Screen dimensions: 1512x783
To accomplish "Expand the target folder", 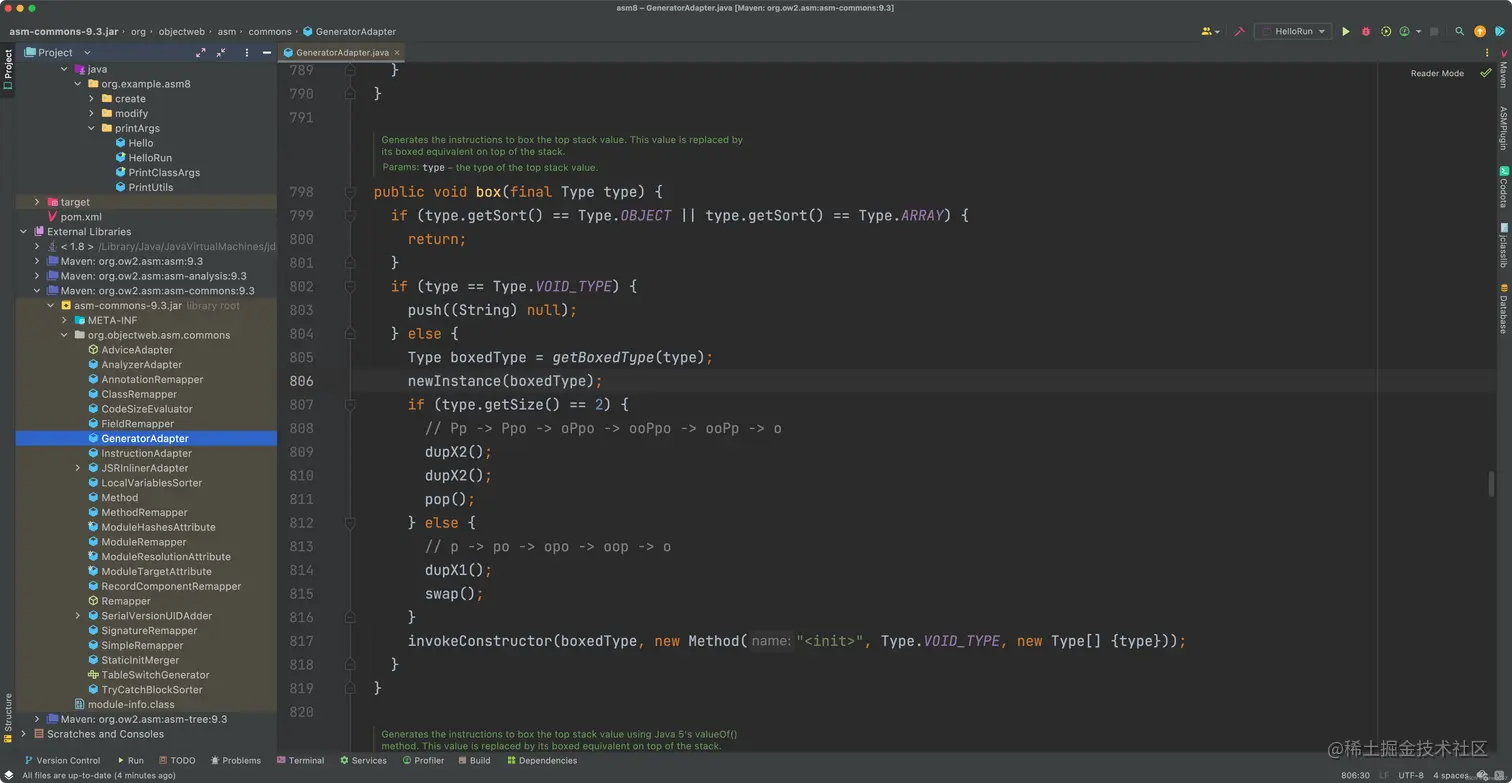I will tap(37, 202).
